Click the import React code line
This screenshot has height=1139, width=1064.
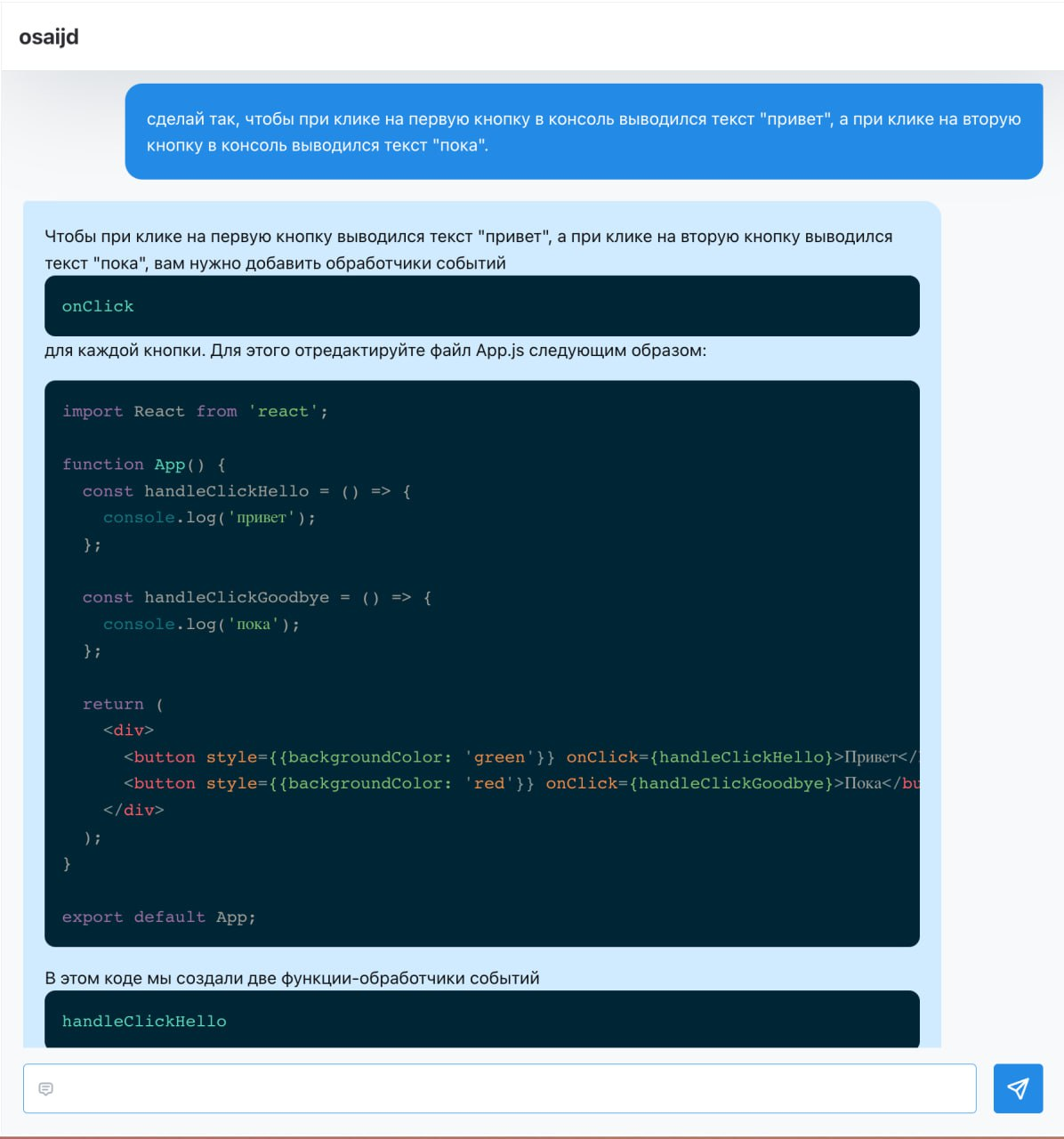click(195, 411)
